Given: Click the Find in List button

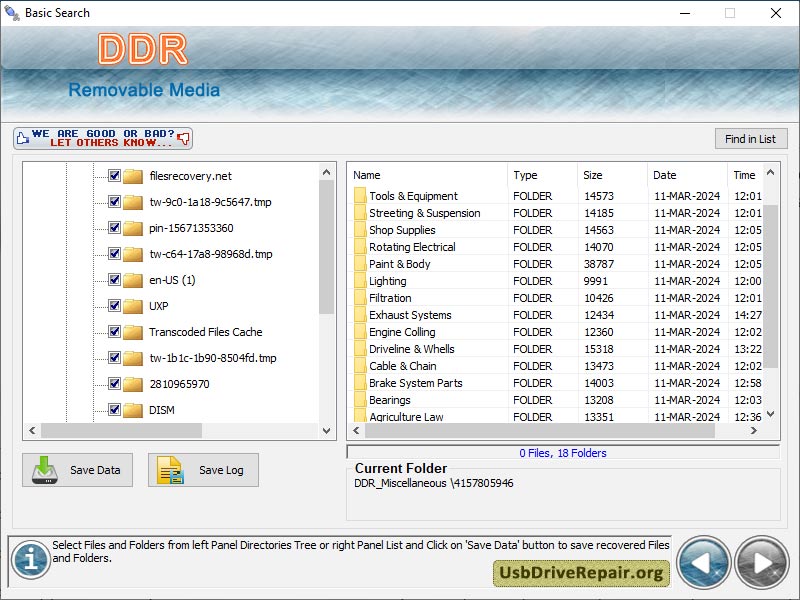Looking at the screenshot, I should coord(751,139).
